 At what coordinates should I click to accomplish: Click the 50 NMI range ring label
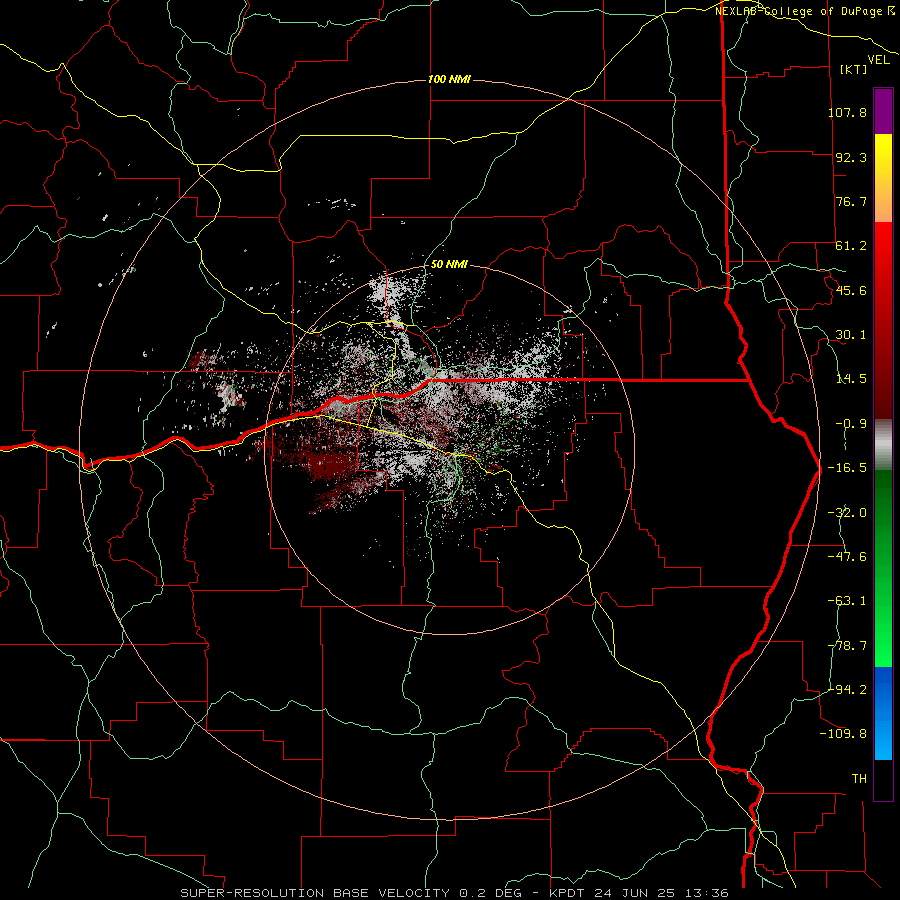tap(449, 264)
